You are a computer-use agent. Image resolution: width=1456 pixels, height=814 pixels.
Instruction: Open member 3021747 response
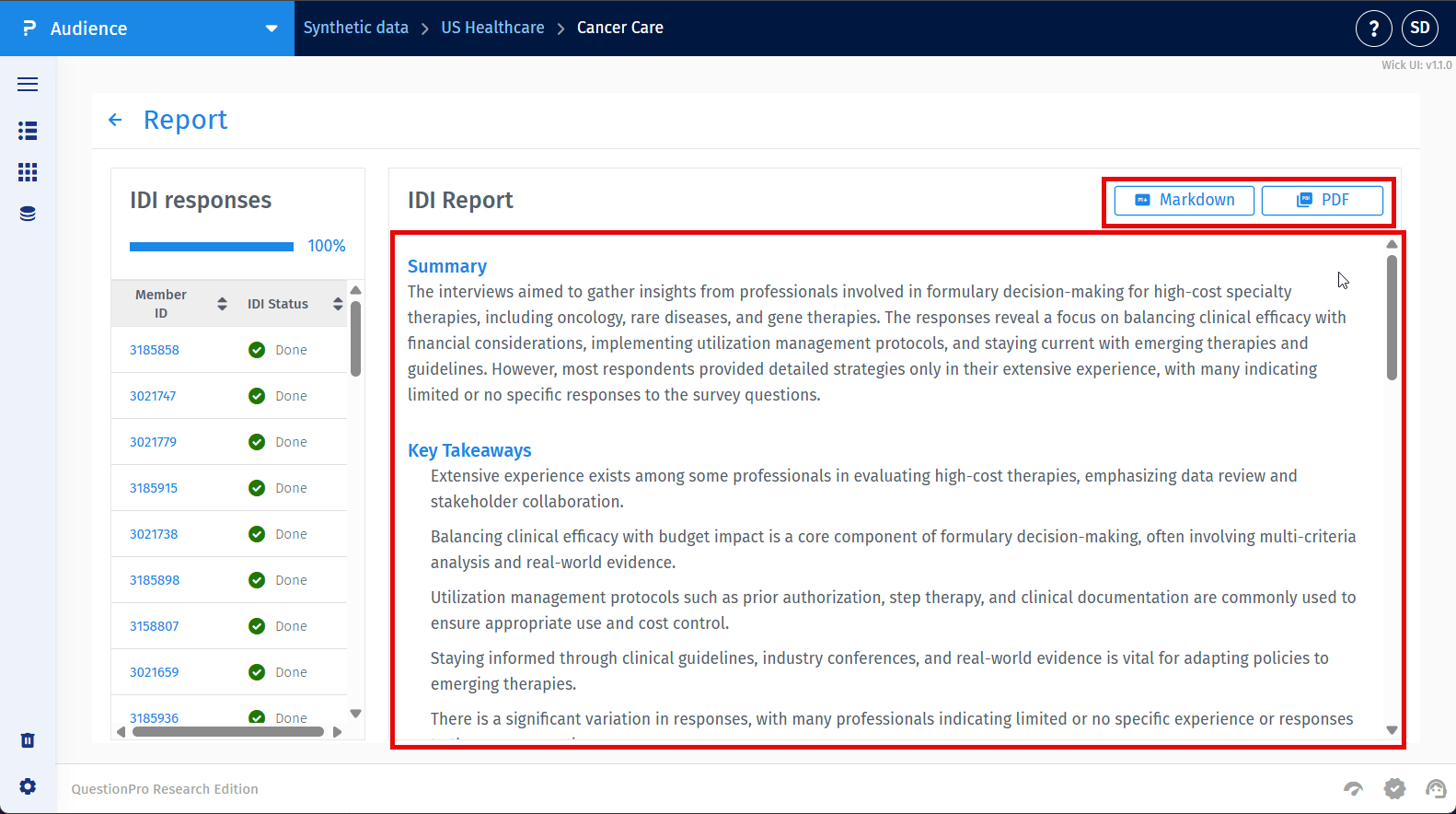click(x=153, y=396)
